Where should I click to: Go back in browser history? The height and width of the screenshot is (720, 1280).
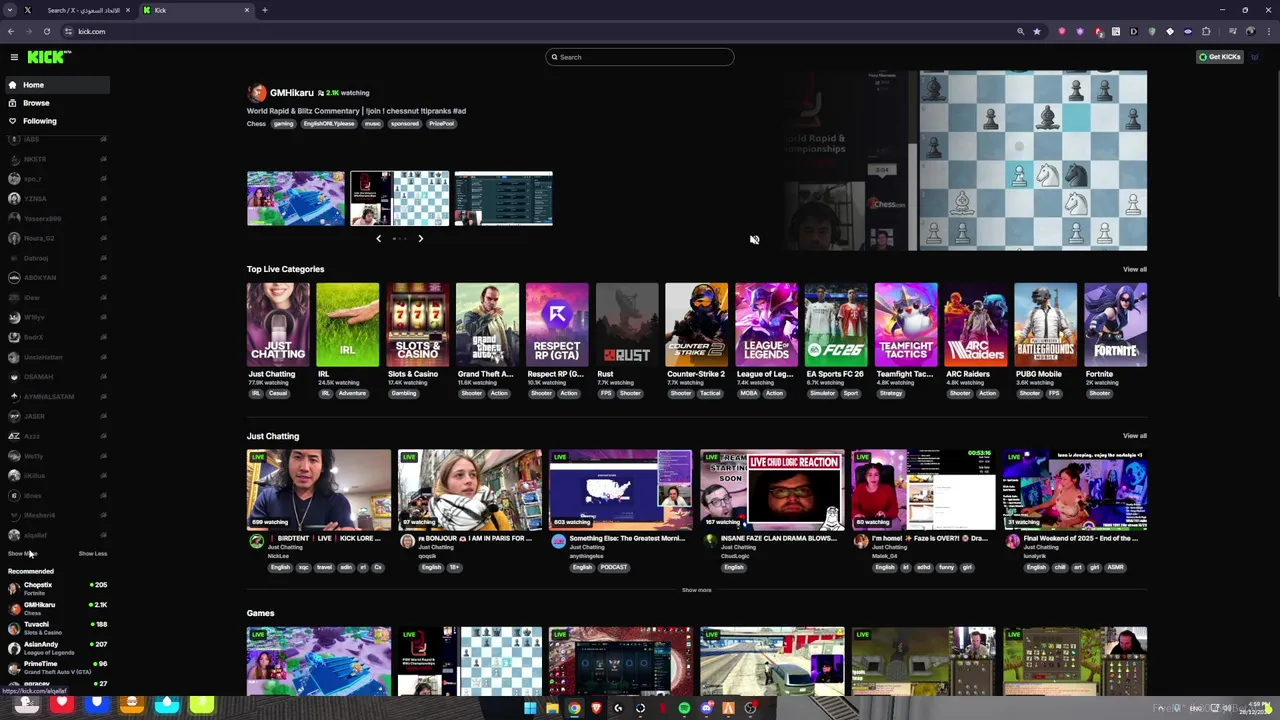[x=11, y=31]
